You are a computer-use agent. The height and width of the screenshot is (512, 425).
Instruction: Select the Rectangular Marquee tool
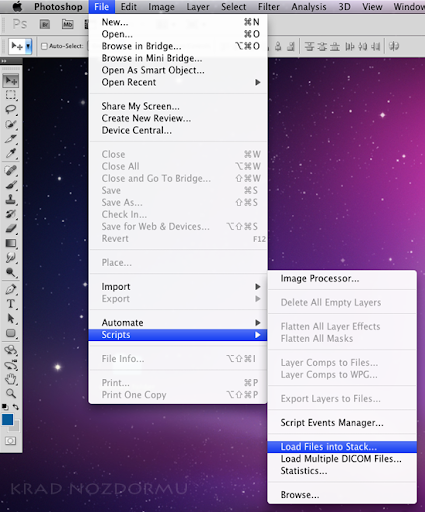11,95
